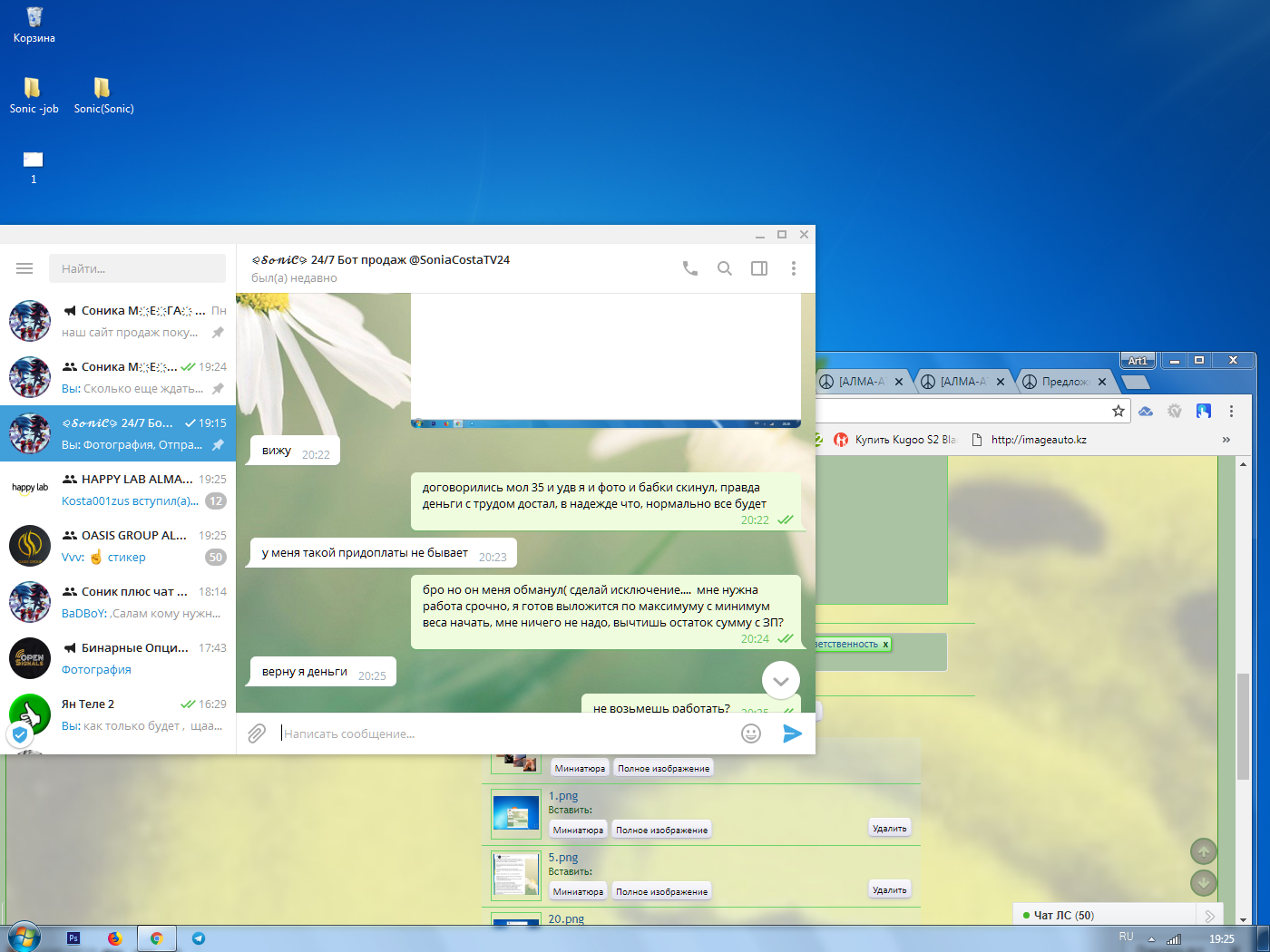Click Удалить button for 1.png
Screen dimensions: 1270x952
(889, 828)
